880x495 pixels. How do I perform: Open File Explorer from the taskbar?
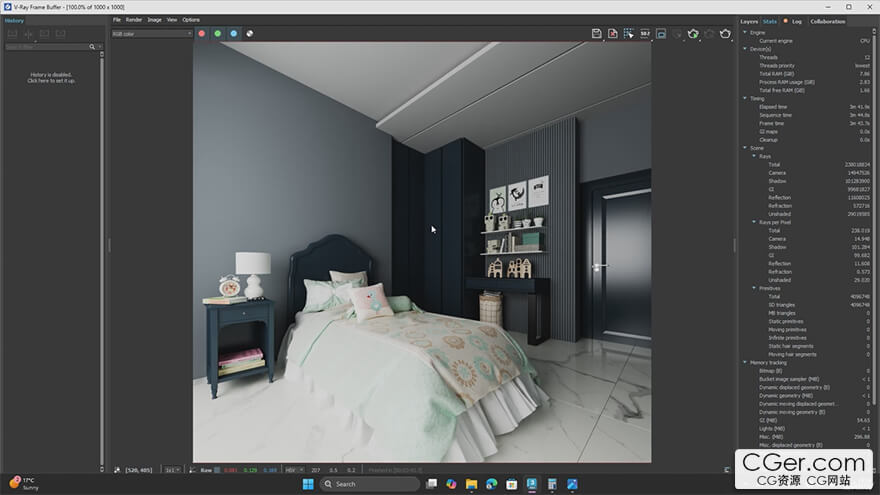pyautogui.click(x=471, y=484)
